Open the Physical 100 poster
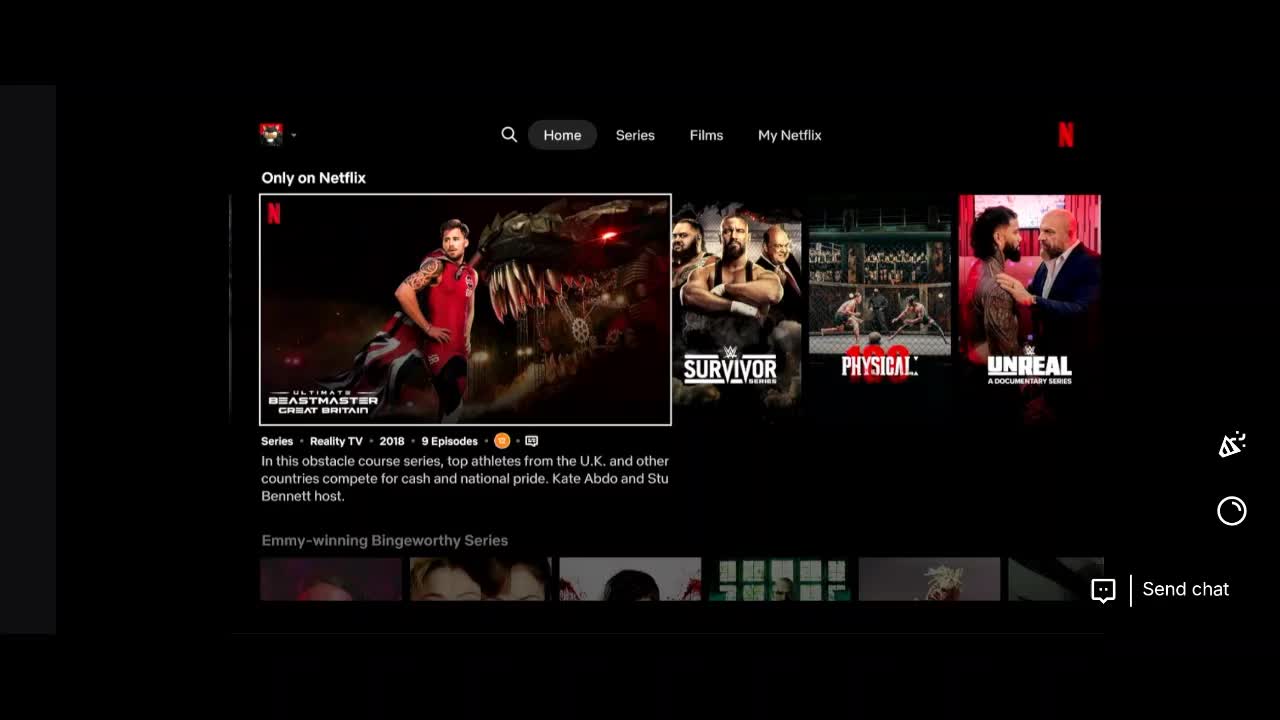This screenshot has width=1280, height=720. 879,305
